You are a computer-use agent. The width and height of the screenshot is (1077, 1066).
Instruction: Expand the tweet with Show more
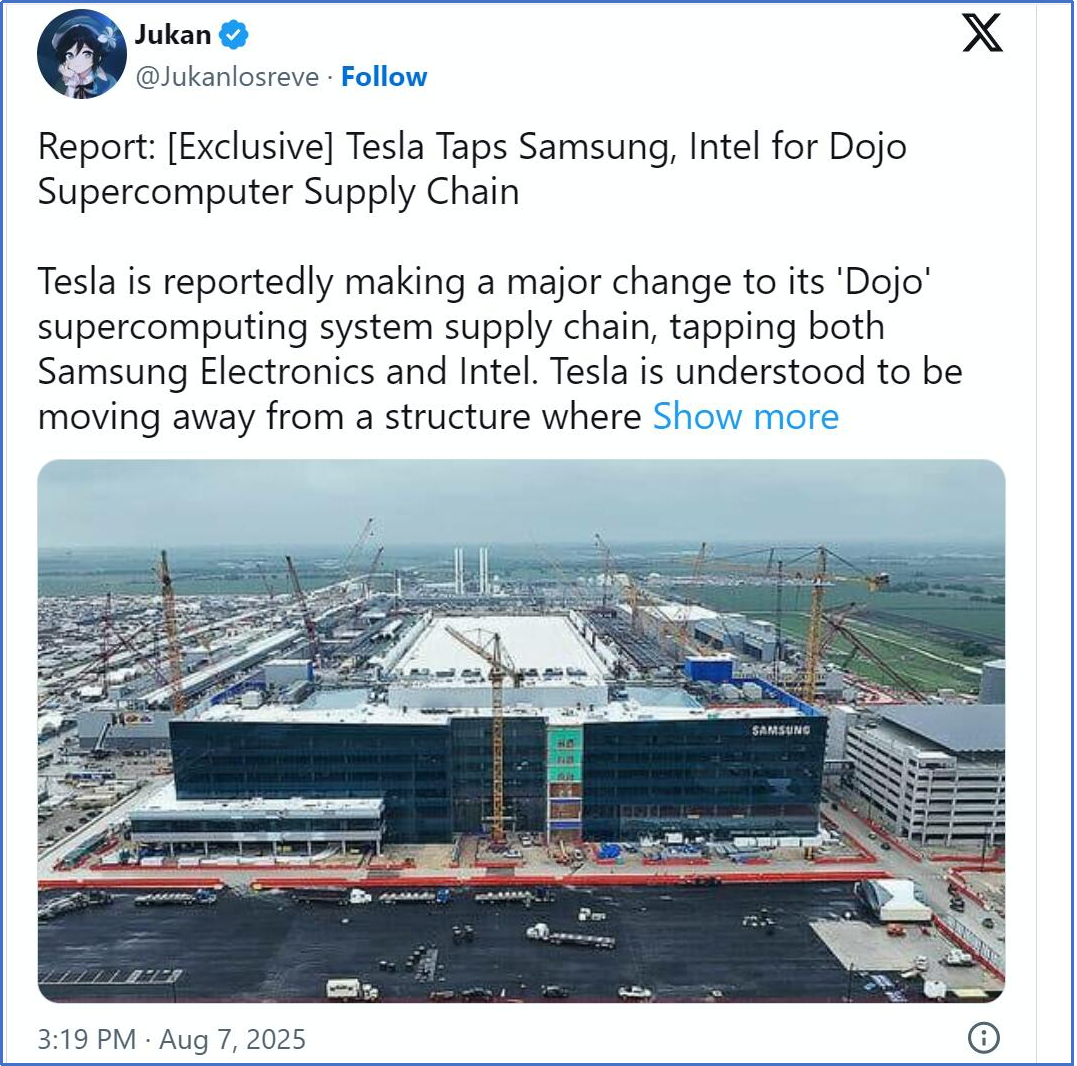tap(745, 416)
